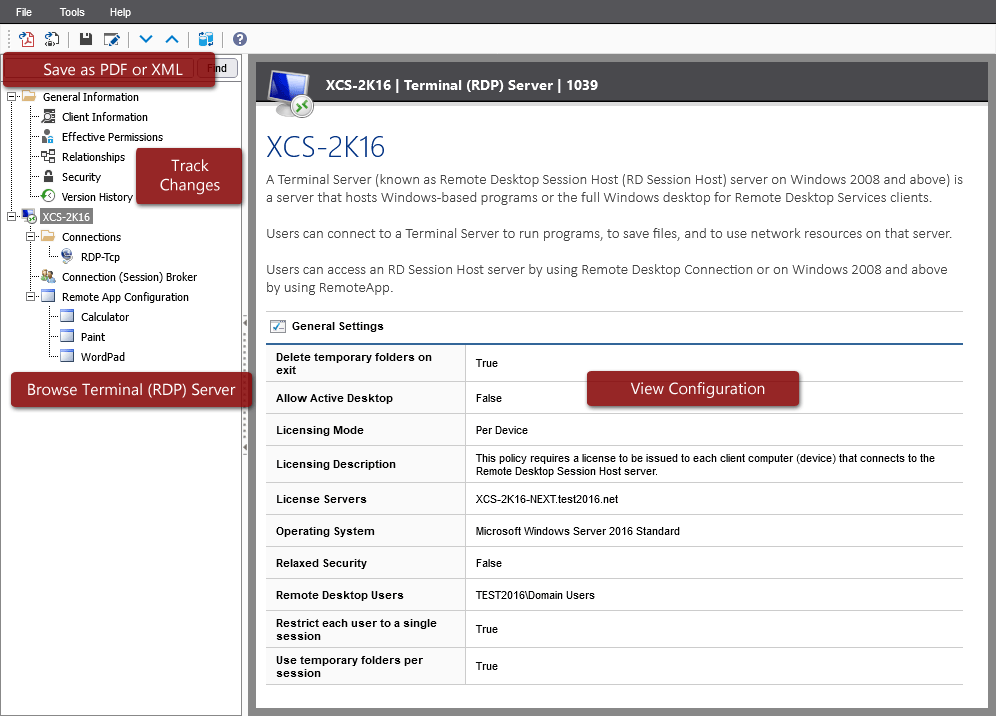
Task: Click 'Microsoft Windows Server 2016 Standard' value
Action: pyautogui.click(x=577, y=531)
